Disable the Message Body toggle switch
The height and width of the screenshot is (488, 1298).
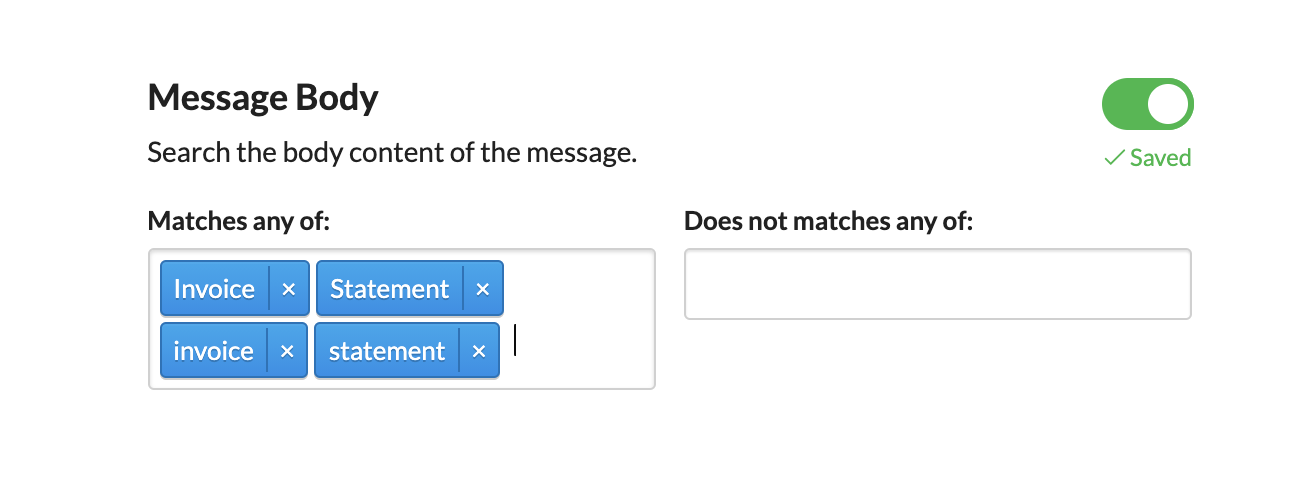click(x=1147, y=104)
